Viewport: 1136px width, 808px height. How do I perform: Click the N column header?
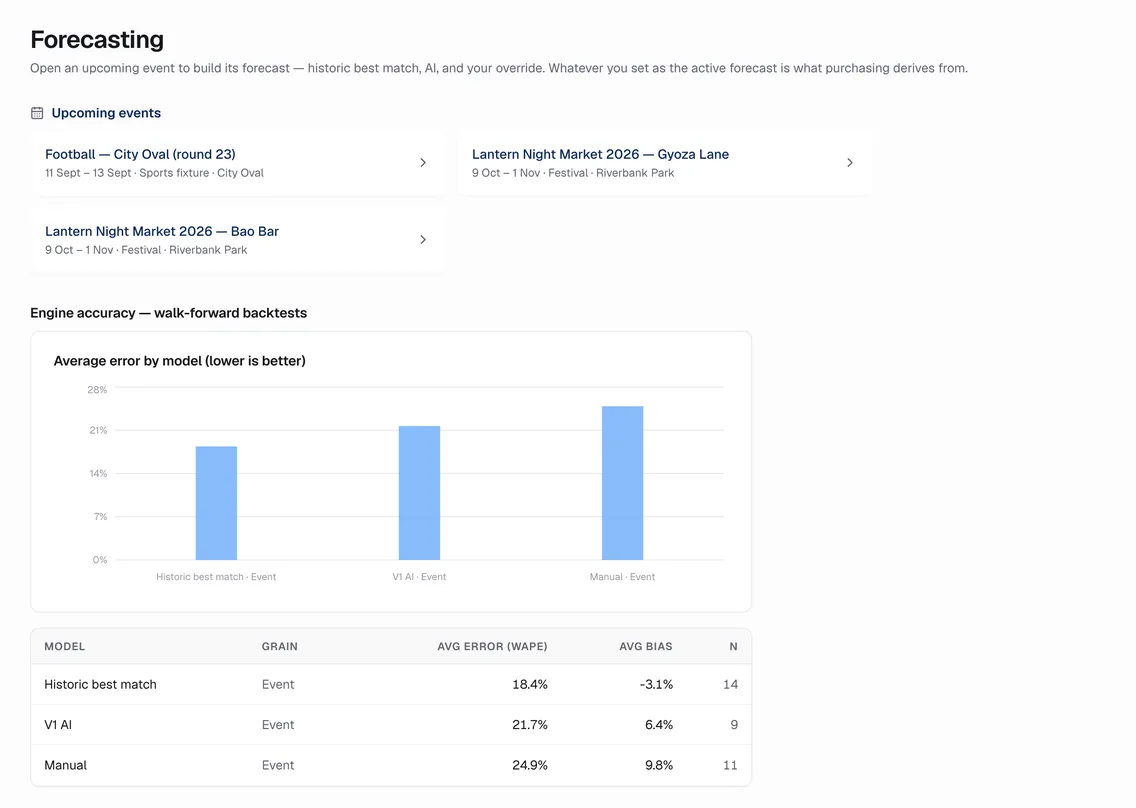click(733, 646)
